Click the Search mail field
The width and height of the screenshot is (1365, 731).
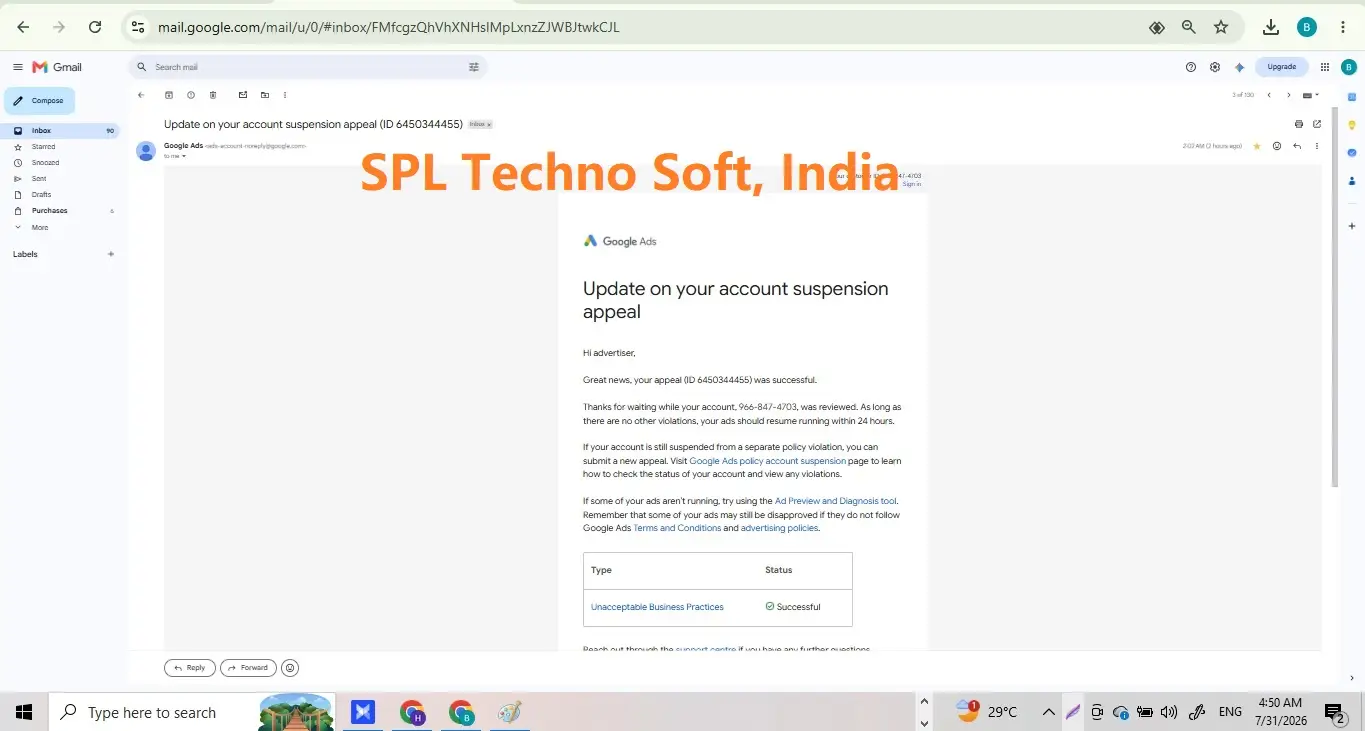tap(308, 67)
